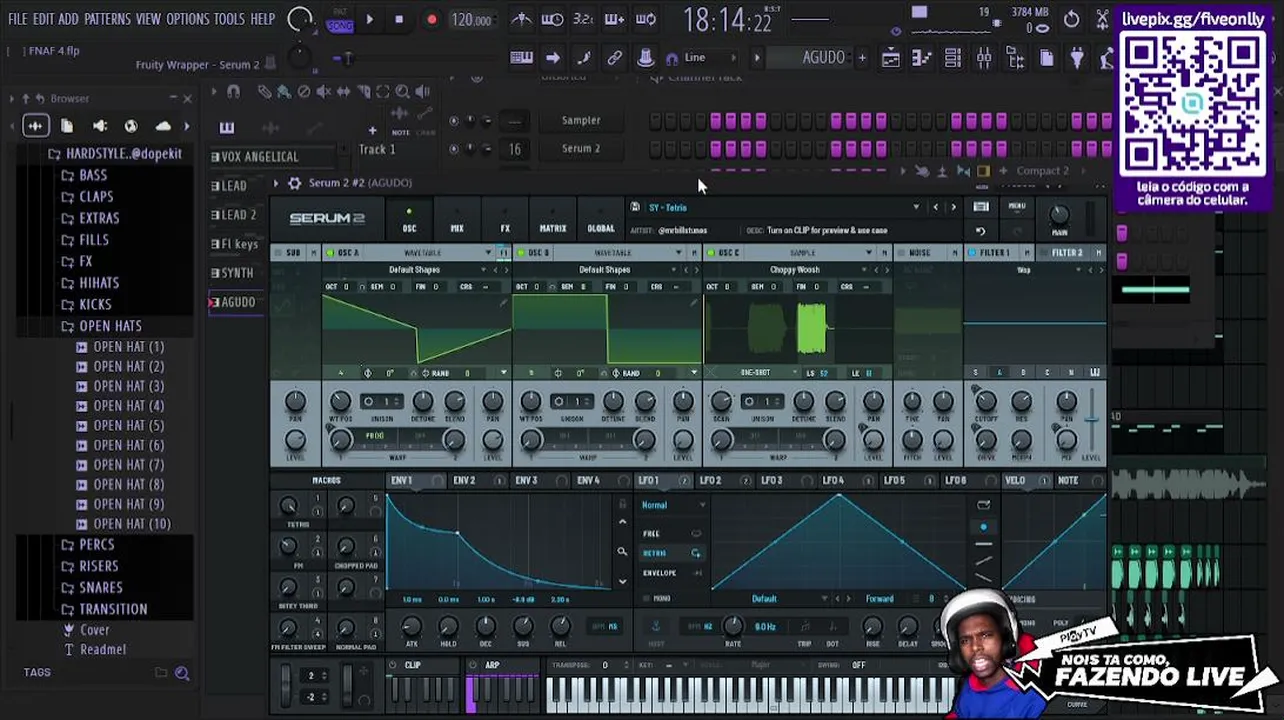Toggle the metronome icon in the toolbar
The height and width of the screenshot is (720, 1284).
pyautogui.click(x=521, y=19)
